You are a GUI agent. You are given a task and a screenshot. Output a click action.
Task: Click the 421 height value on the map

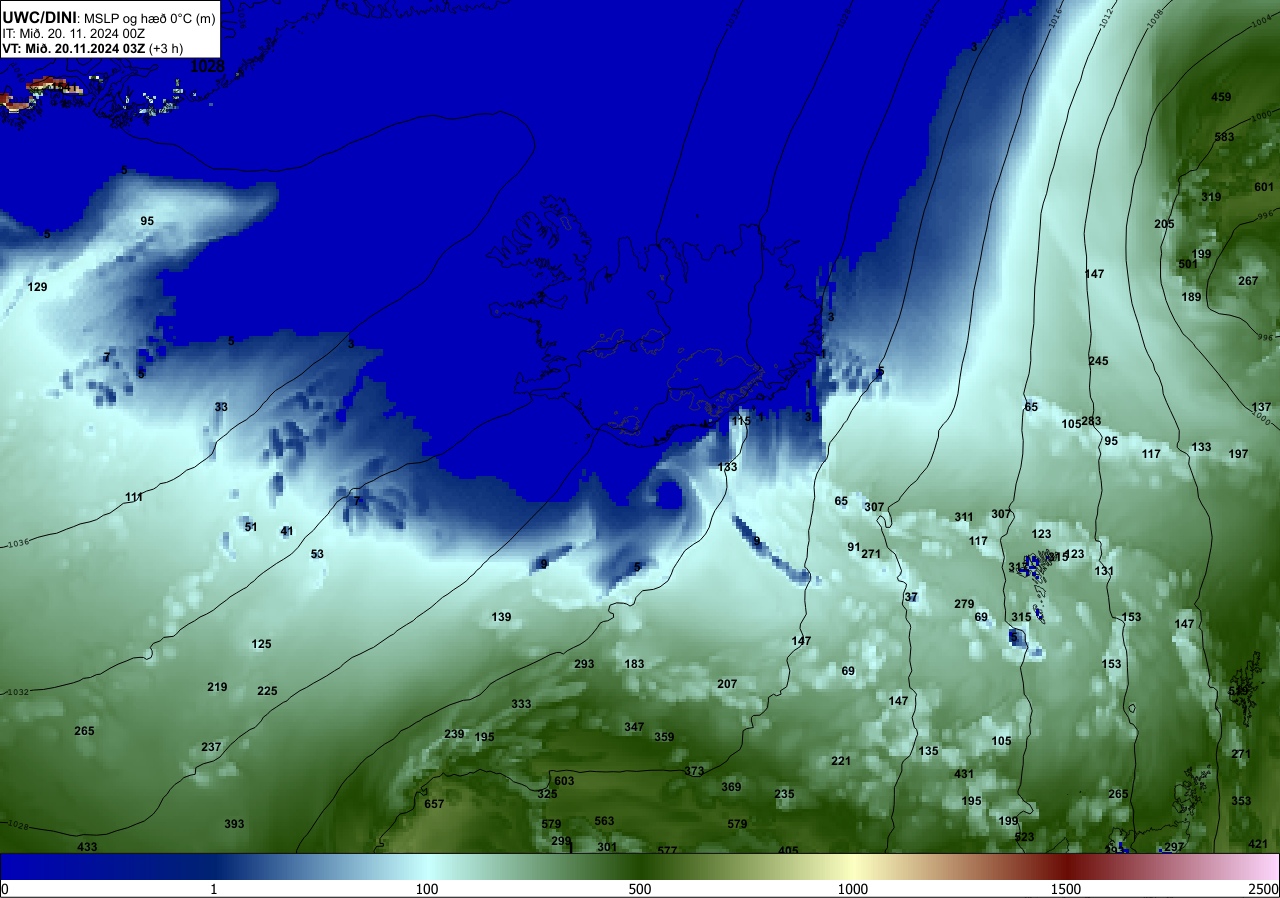[x=1258, y=844]
